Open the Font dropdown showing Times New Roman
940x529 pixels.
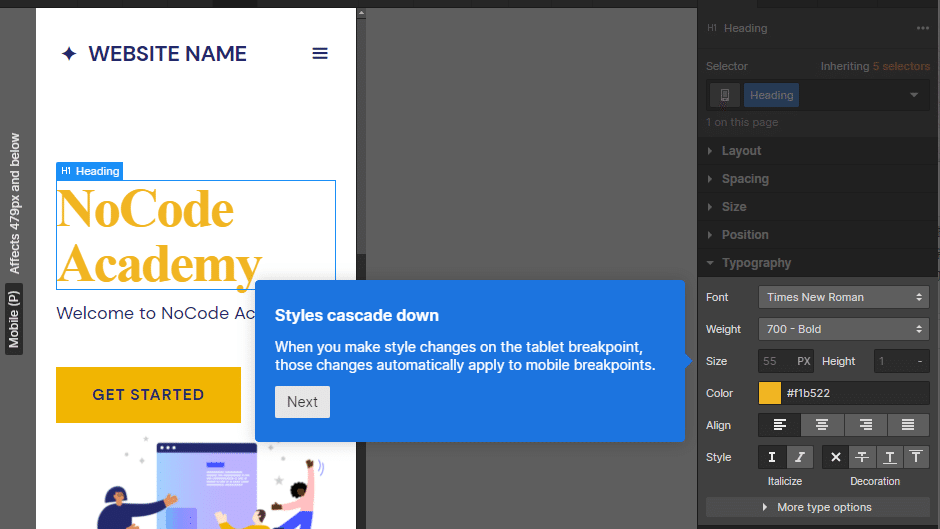click(843, 297)
